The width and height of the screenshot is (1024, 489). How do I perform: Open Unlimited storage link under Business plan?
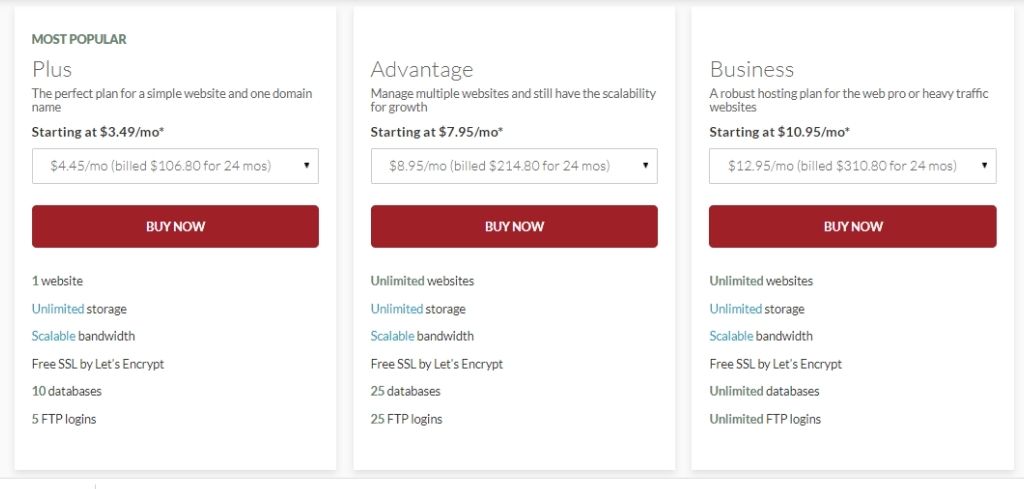coord(736,309)
